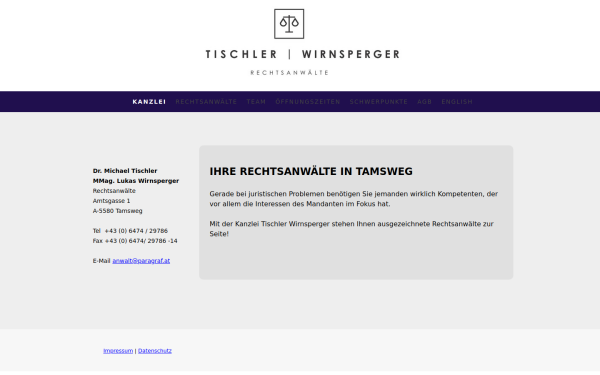
Task: Open the AGB page
Action: point(424,102)
